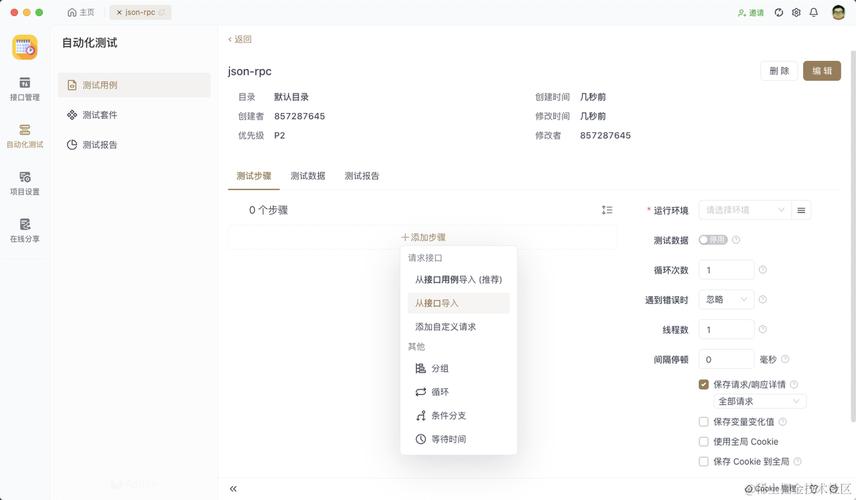Click help icon next to 间隔停顿 毫秒

point(785,359)
